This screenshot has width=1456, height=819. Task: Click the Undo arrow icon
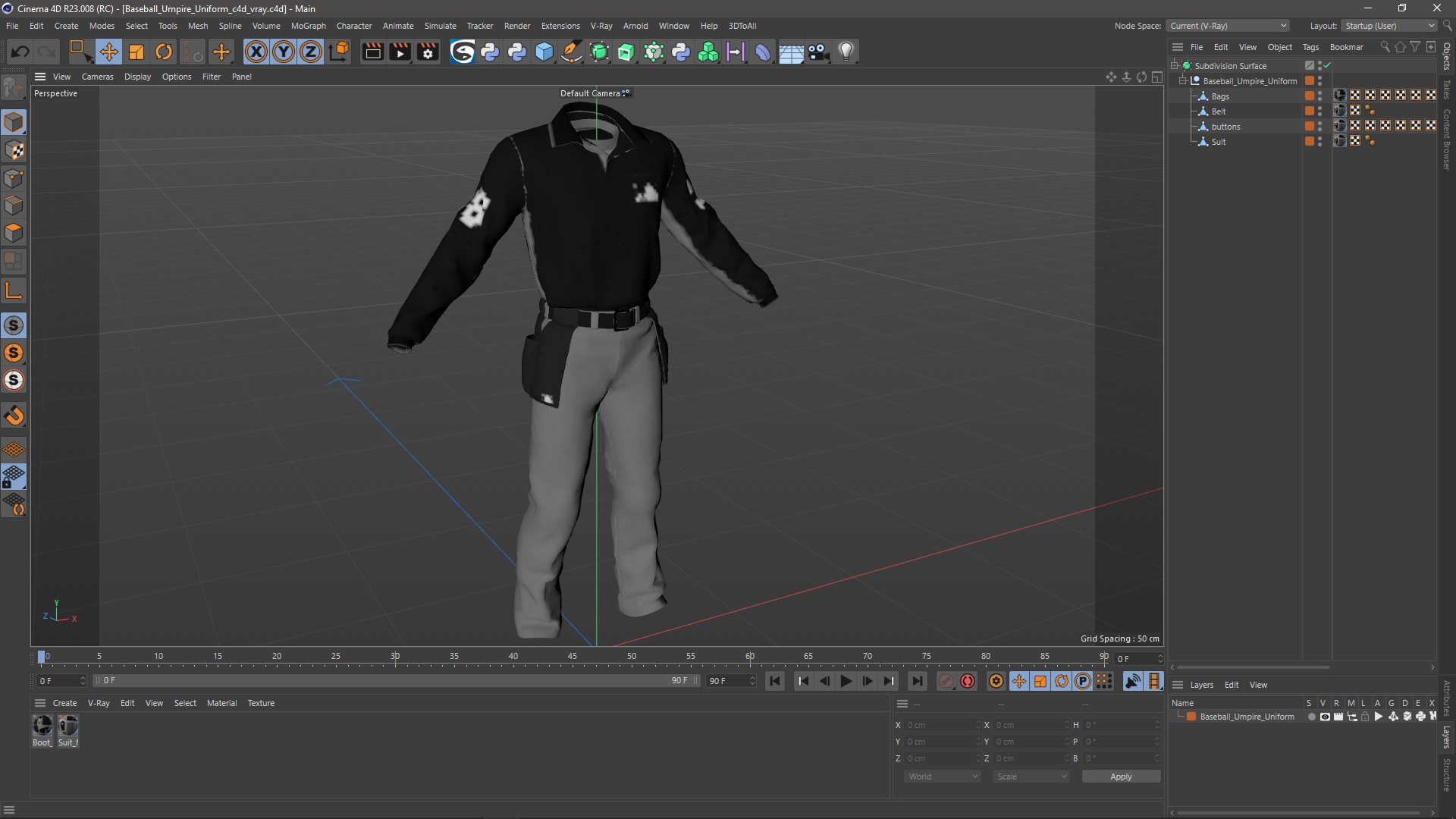coord(20,52)
